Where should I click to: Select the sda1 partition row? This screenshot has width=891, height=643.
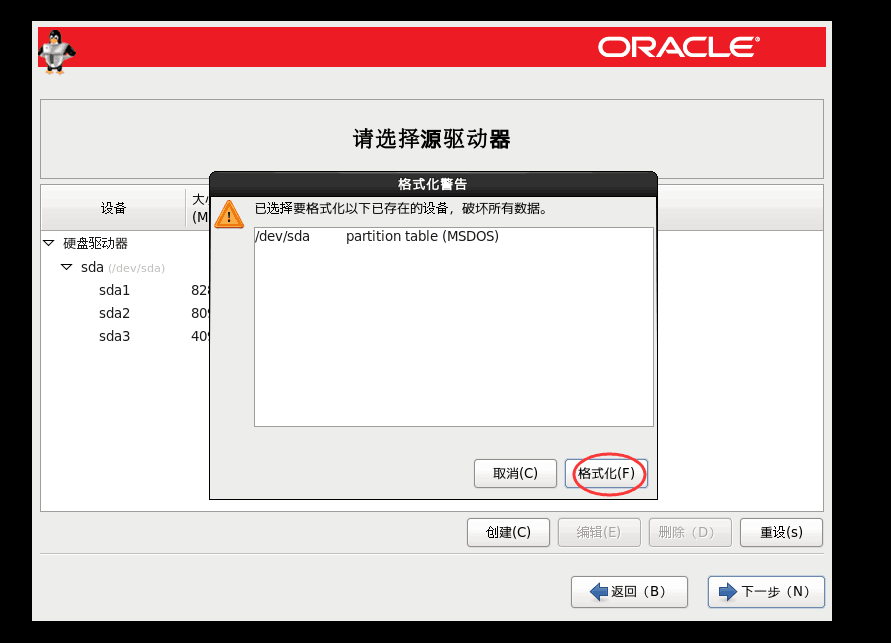pyautogui.click(x=114, y=290)
